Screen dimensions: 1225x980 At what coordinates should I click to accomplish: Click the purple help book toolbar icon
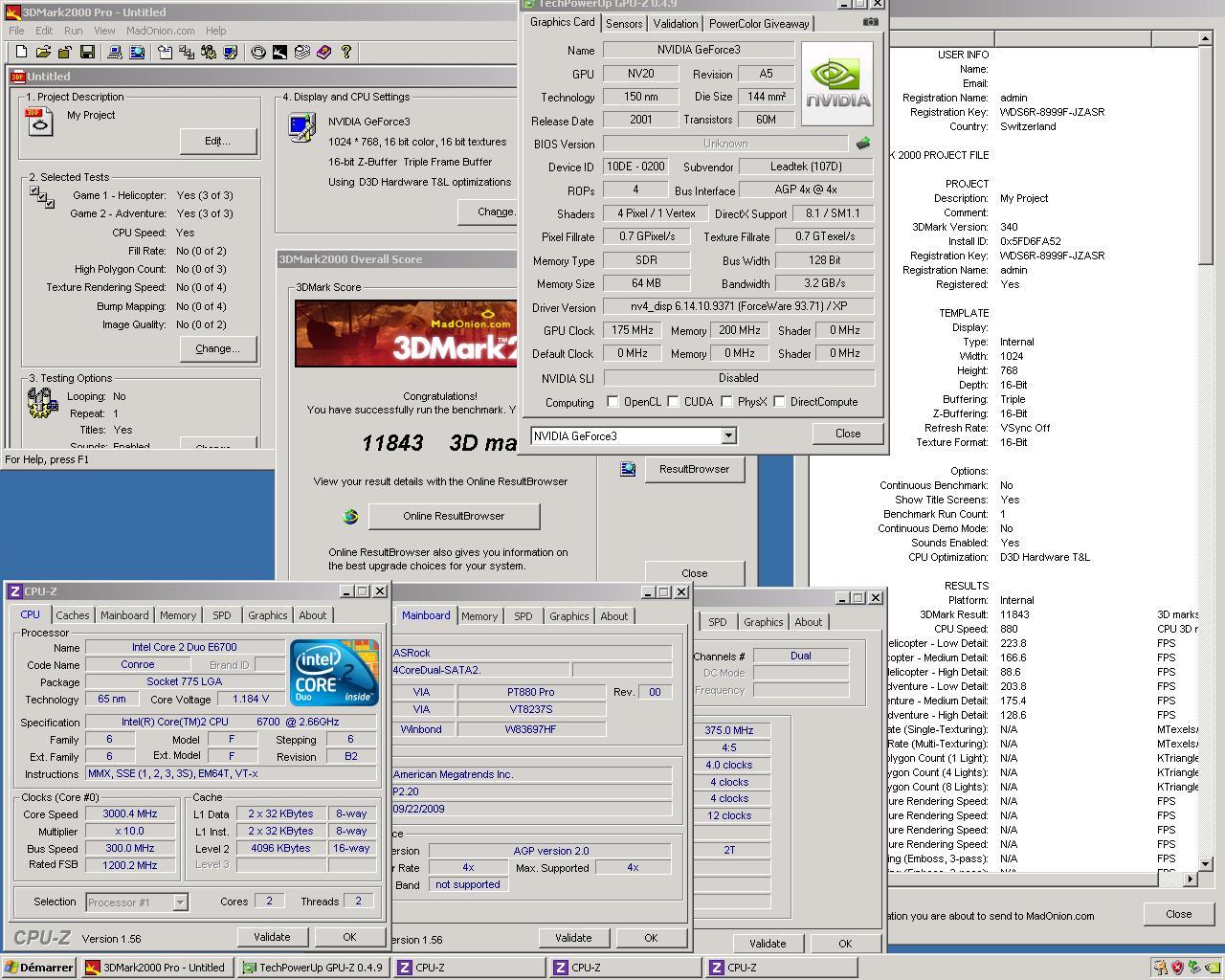(x=323, y=52)
